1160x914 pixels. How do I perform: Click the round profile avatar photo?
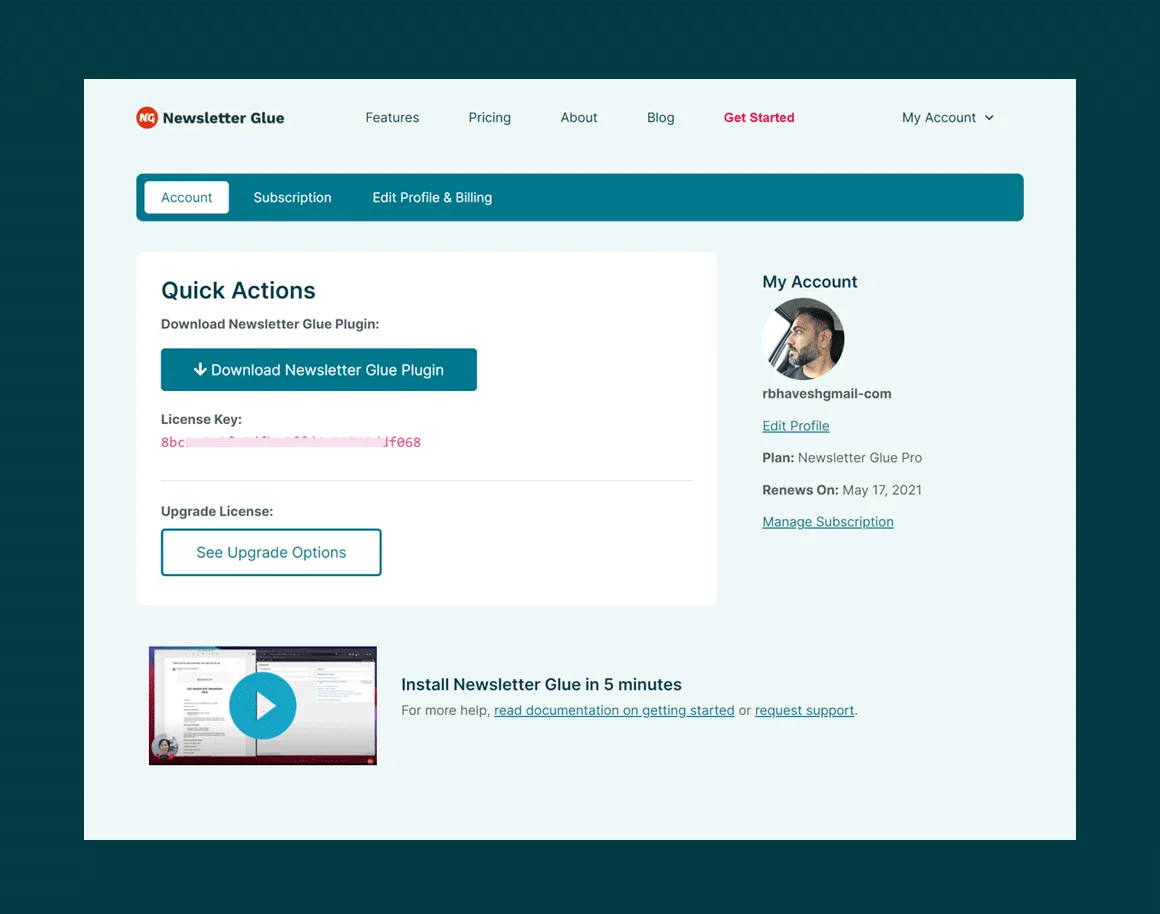tap(803, 339)
